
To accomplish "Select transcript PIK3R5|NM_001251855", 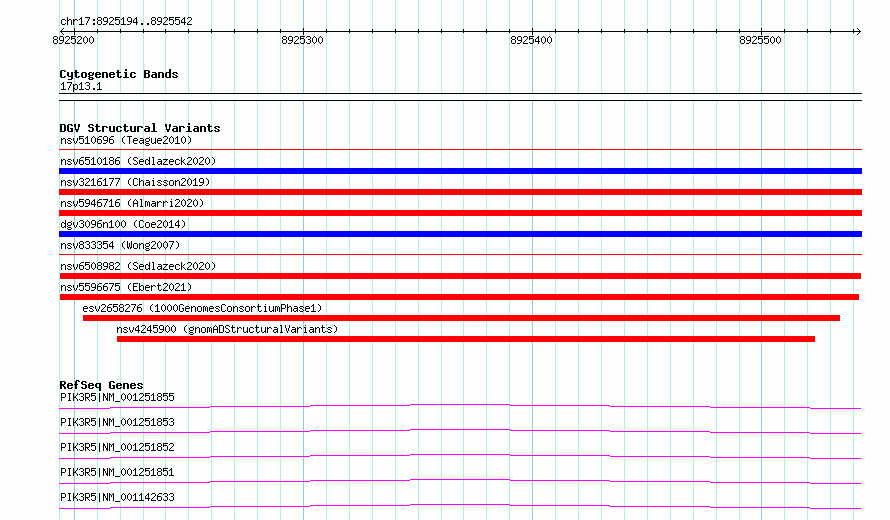I will coord(117,397).
